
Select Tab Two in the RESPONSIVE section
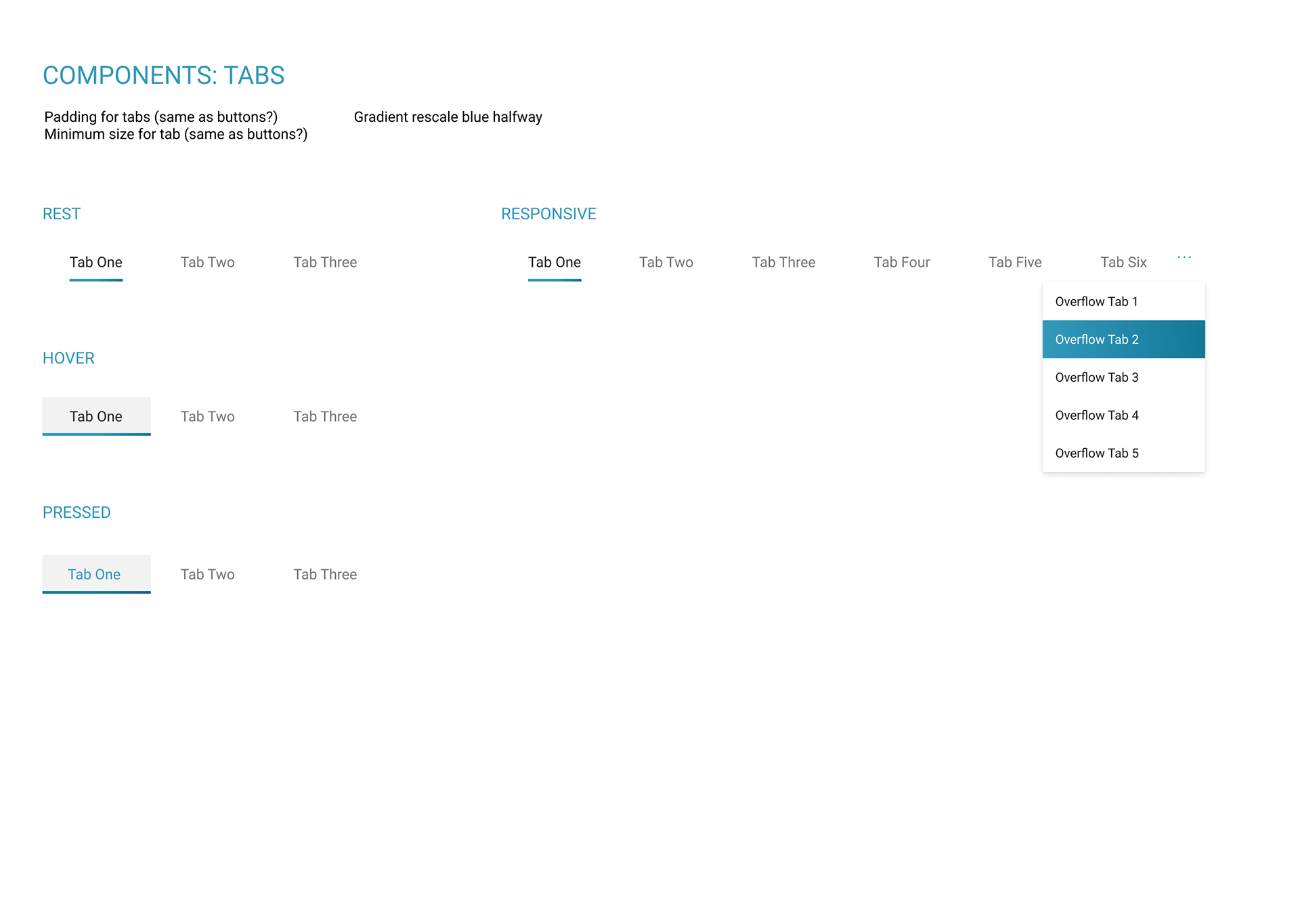coord(666,263)
